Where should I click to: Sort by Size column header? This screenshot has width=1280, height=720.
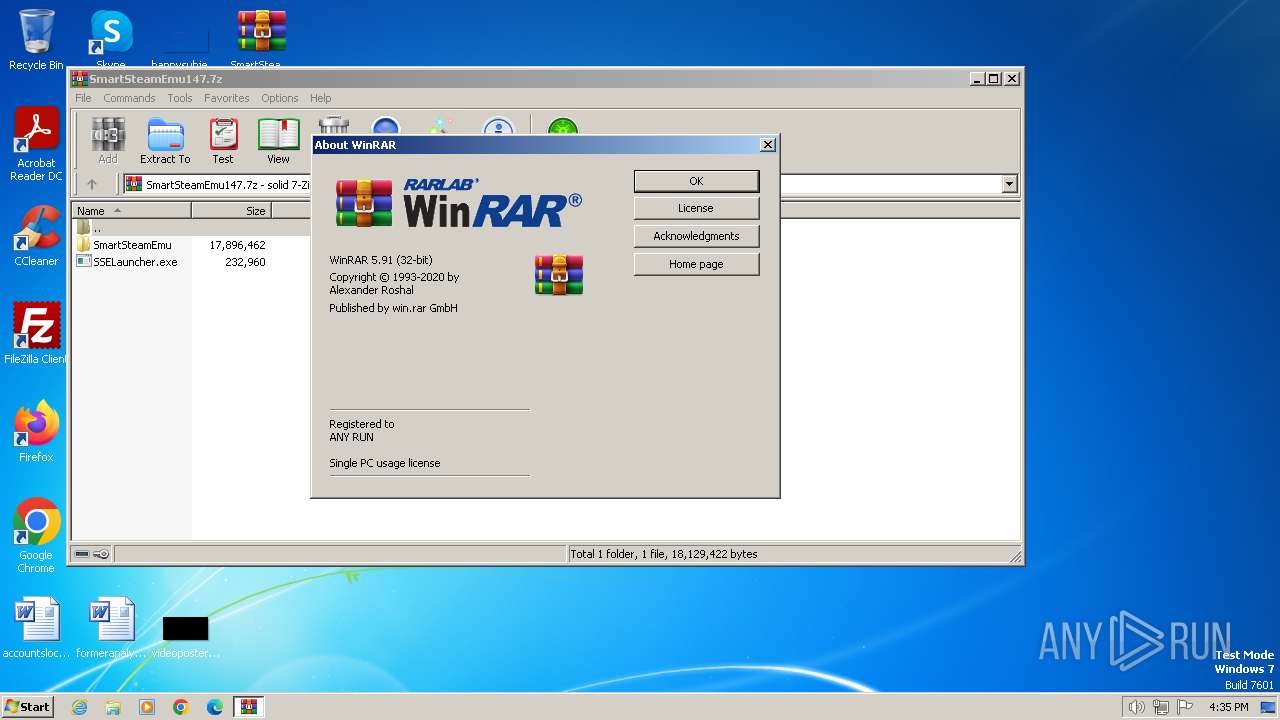tap(231, 211)
